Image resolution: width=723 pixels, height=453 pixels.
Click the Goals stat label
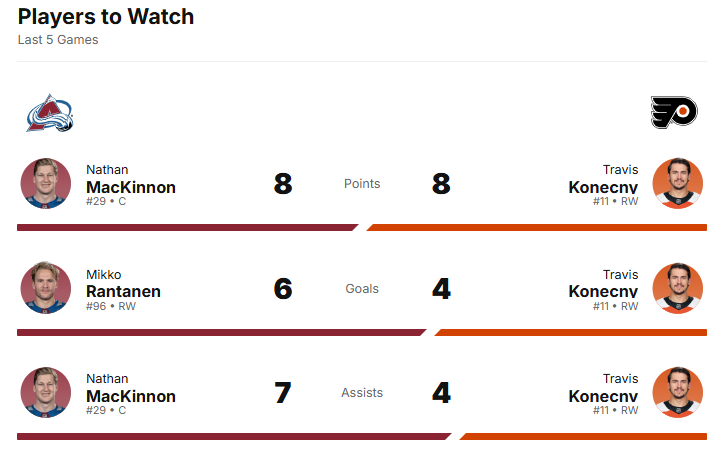pos(362,288)
